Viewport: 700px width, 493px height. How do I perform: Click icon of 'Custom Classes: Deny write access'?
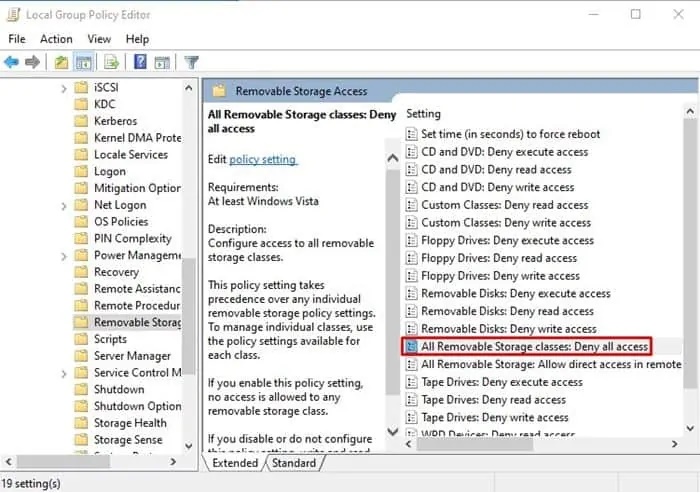(411, 222)
